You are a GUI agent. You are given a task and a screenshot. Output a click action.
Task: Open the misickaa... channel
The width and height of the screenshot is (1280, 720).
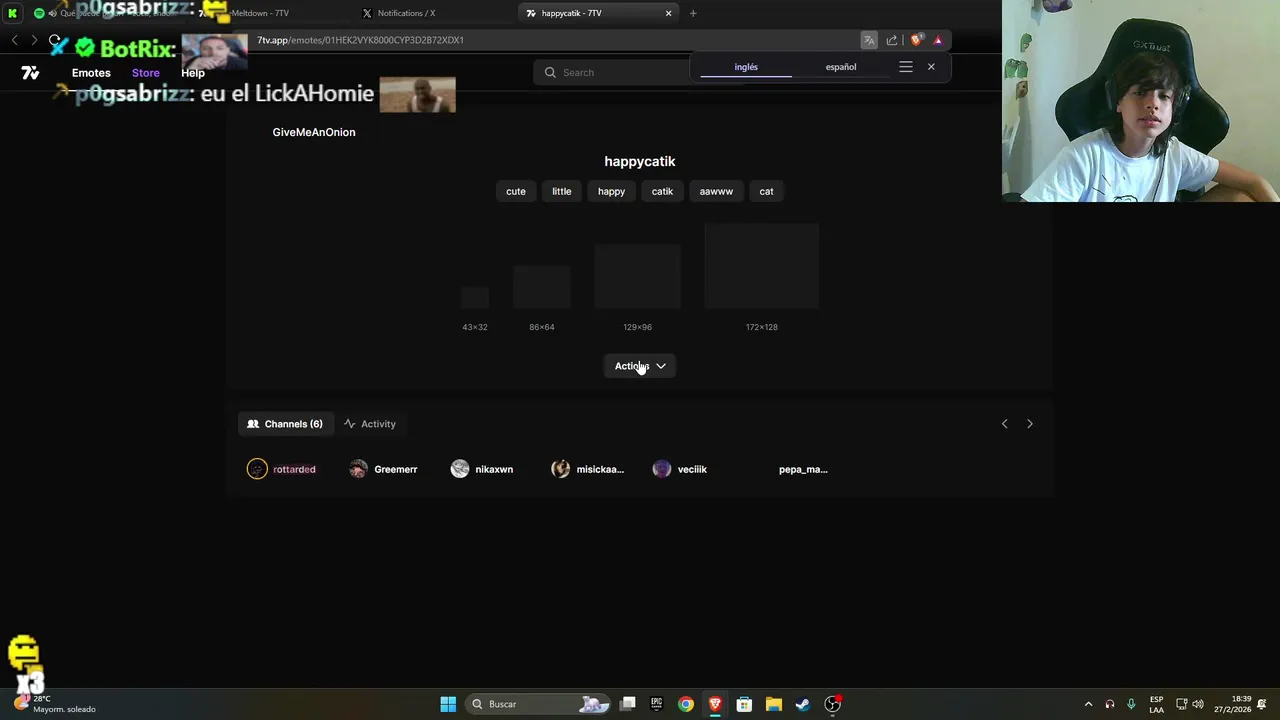click(x=588, y=469)
